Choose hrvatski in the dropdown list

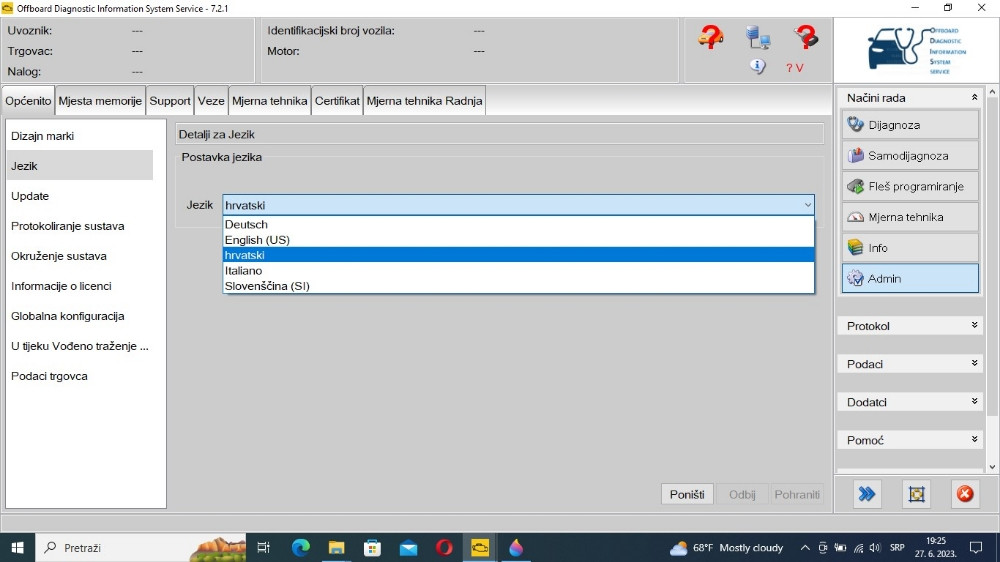pos(518,255)
